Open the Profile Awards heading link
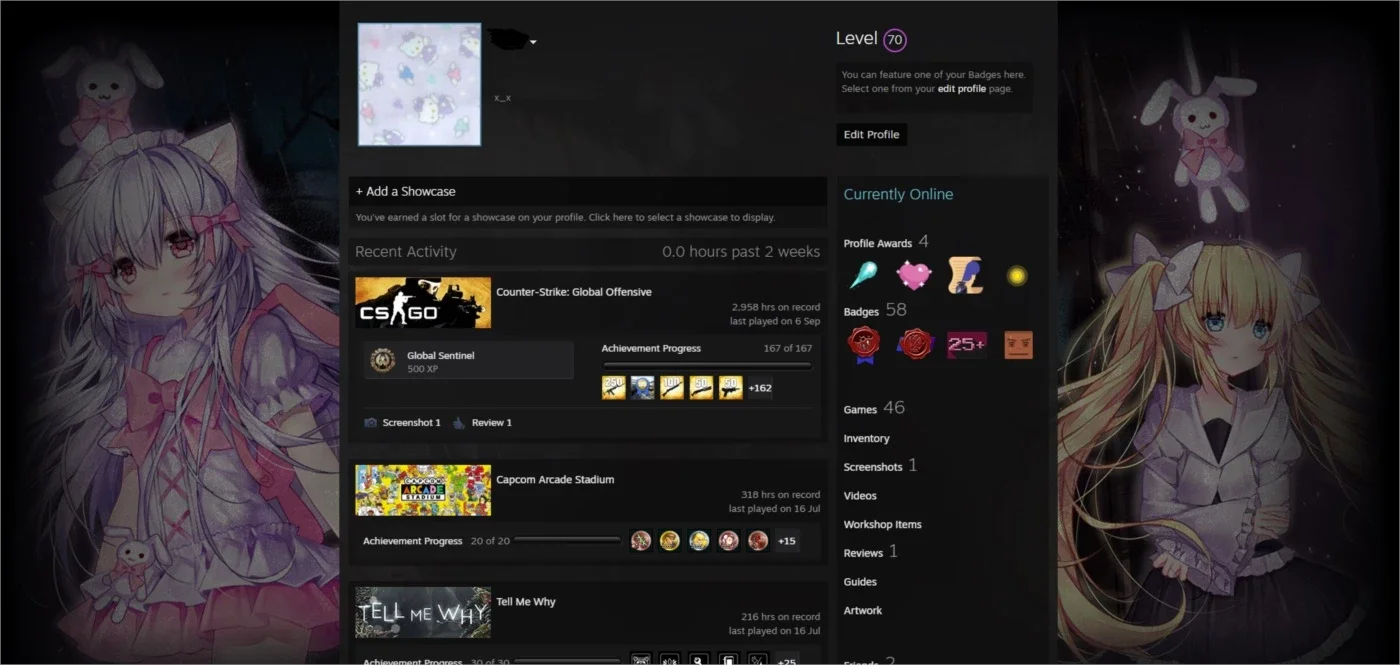The width and height of the screenshot is (1400, 665). (878, 243)
